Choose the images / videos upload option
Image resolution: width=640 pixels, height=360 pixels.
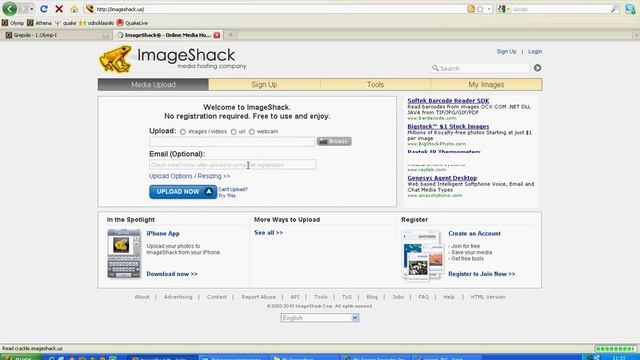coord(183,132)
